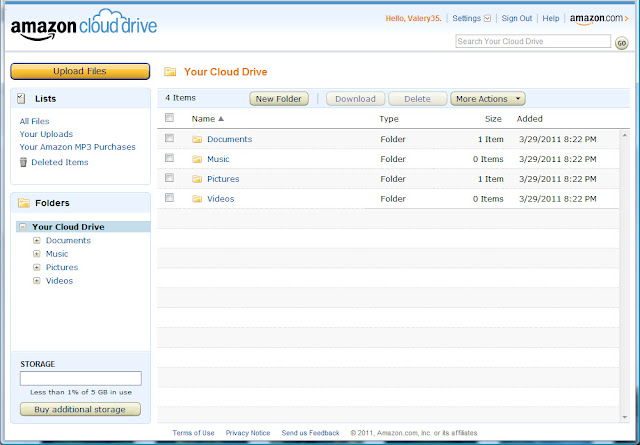The width and height of the screenshot is (640, 445).
Task: Toggle the select-all checkbox in header
Action: click(169, 118)
